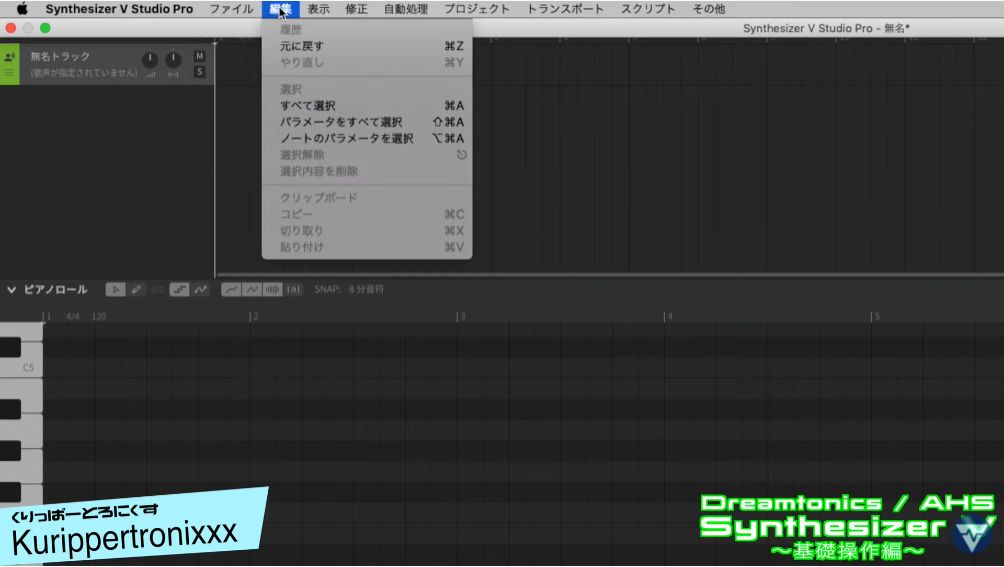The image size is (1004, 567).
Task: Toggle the waveform display icon
Action: click(x=273, y=290)
